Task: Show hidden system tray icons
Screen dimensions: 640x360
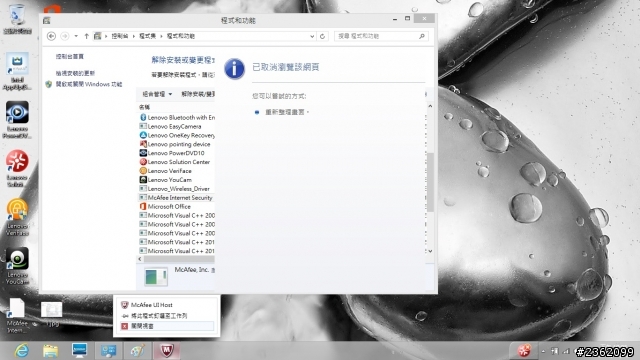Action: (543, 351)
